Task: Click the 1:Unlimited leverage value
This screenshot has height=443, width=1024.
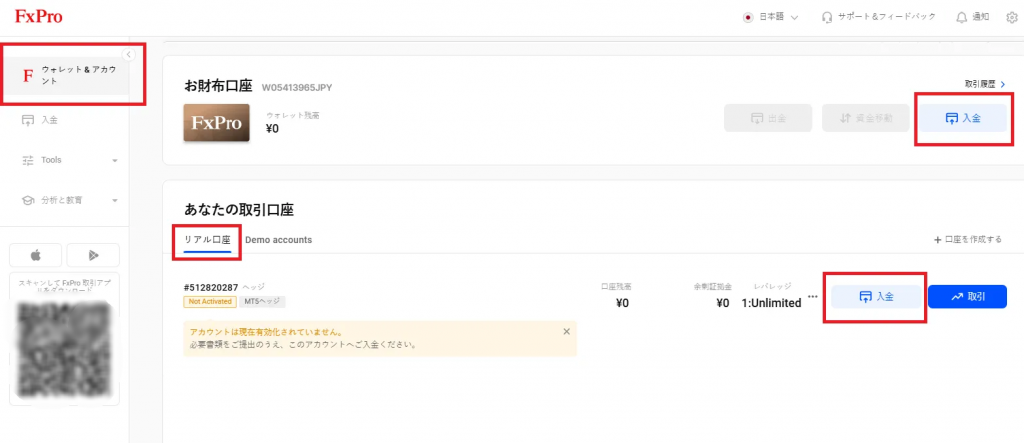Action: click(771, 303)
